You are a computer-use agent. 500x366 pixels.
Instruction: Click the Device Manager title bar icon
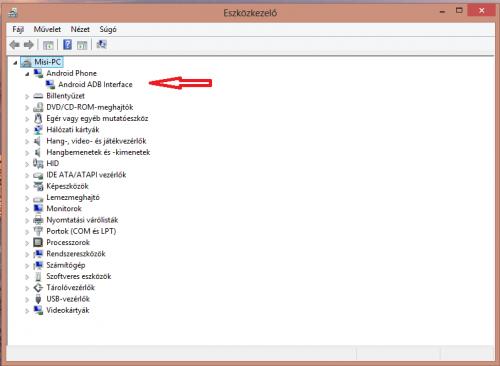coord(13,13)
